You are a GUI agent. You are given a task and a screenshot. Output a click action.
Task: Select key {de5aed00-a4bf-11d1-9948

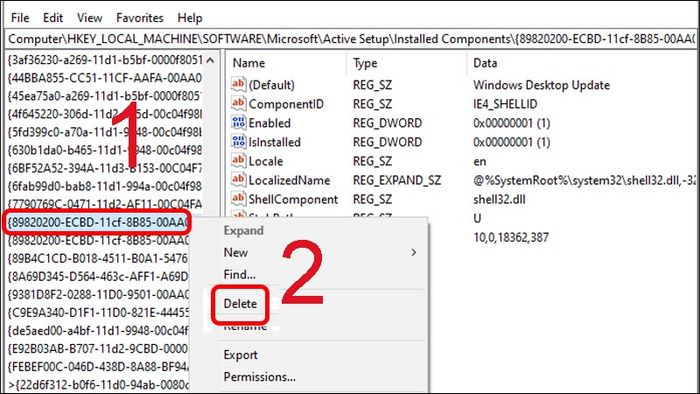tap(98, 331)
